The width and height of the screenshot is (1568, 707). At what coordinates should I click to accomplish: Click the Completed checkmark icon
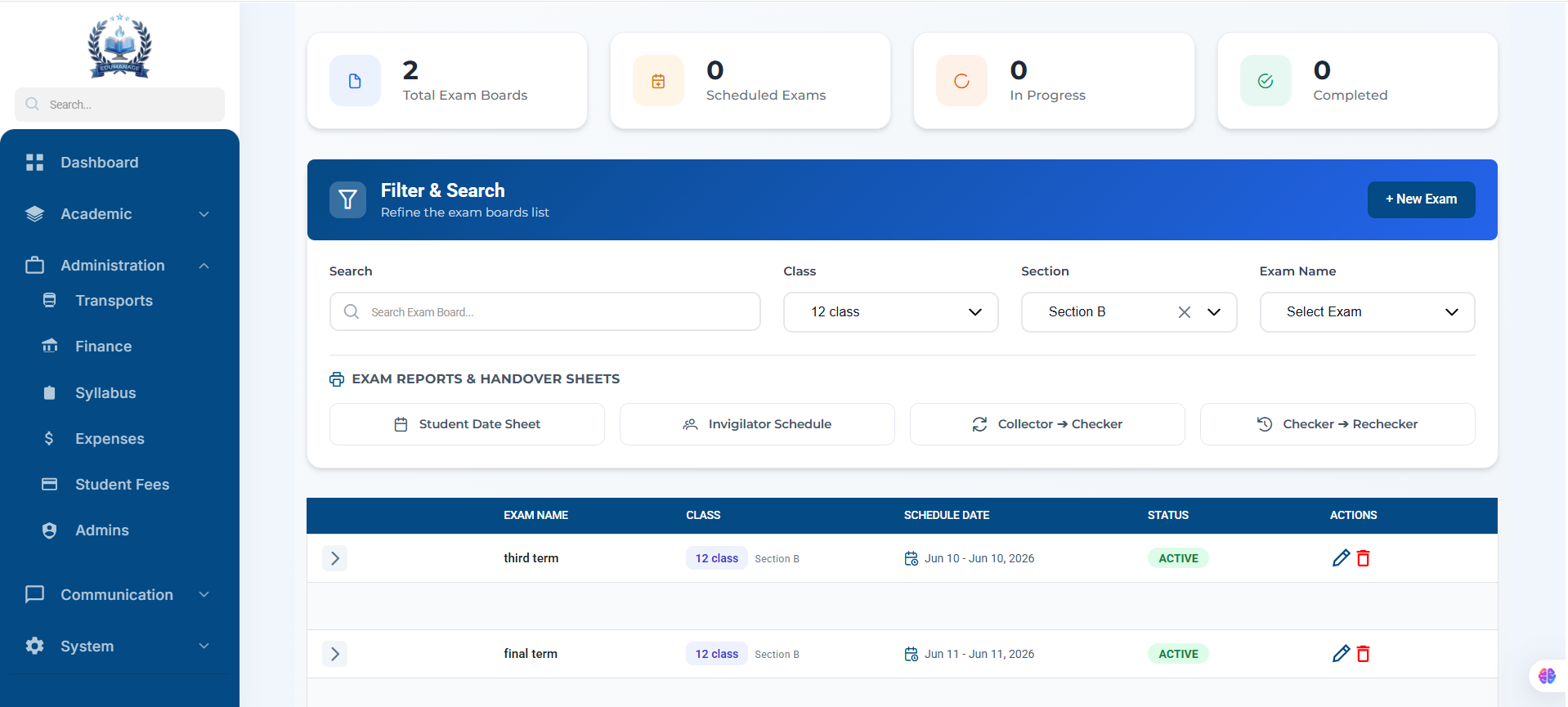(x=1266, y=81)
